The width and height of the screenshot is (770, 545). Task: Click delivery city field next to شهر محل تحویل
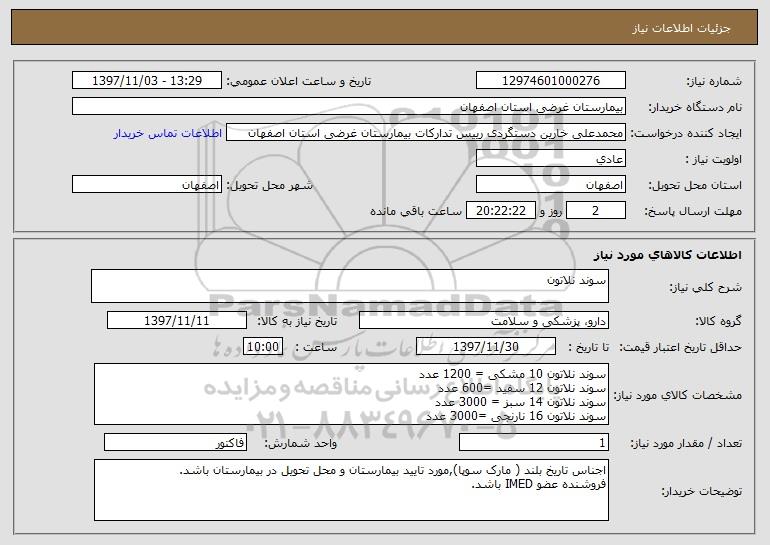pos(147,185)
